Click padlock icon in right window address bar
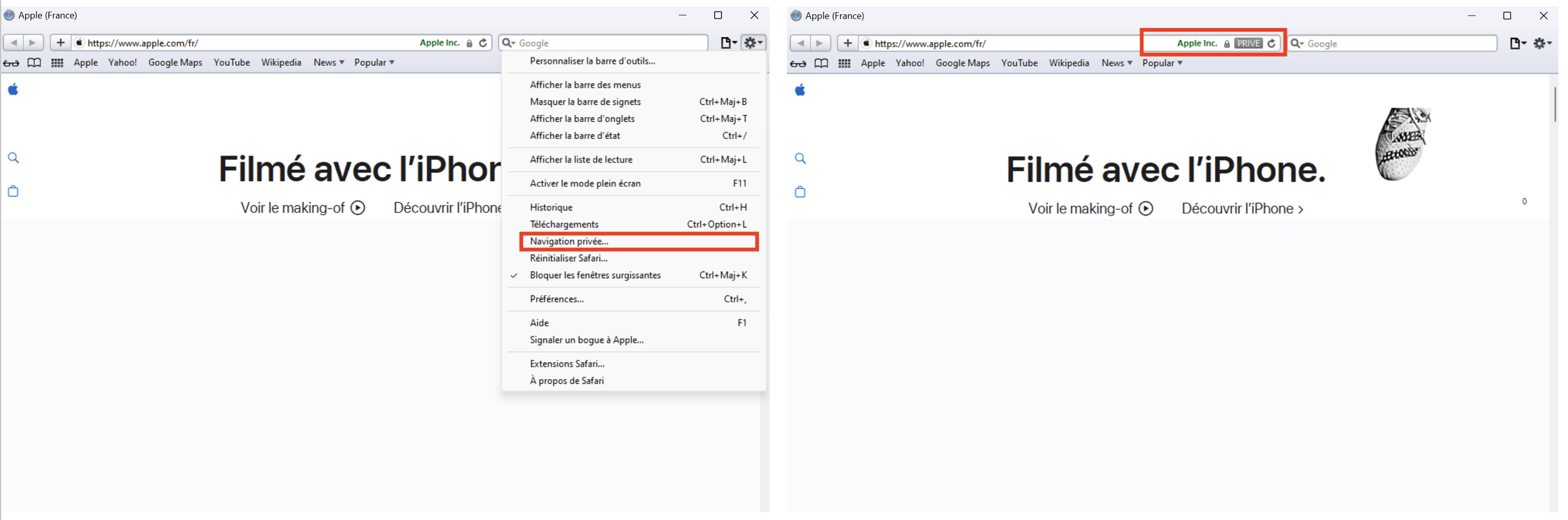1568x520 pixels. pyautogui.click(x=1226, y=44)
